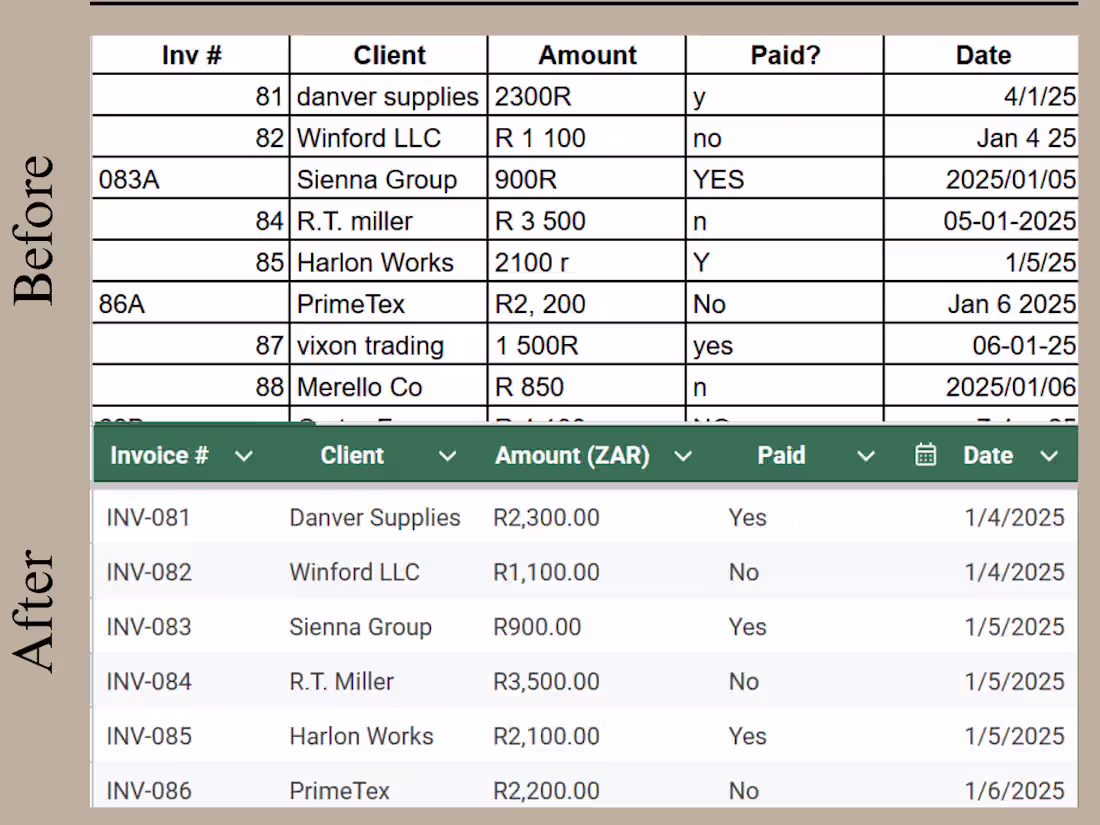The height and width of the screenshot is (825, 1100).
Task: Select the INV-081 invoice cell
Action: (148, 517)
